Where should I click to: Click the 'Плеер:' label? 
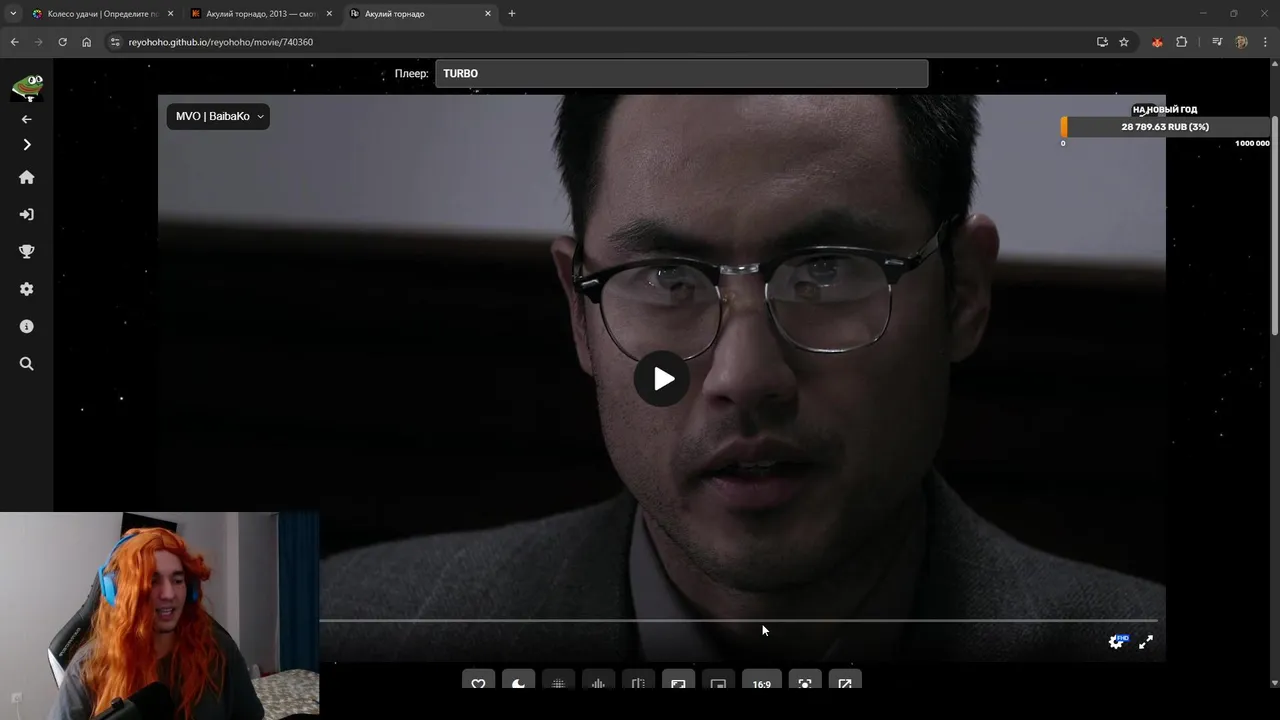click(411, 74)
